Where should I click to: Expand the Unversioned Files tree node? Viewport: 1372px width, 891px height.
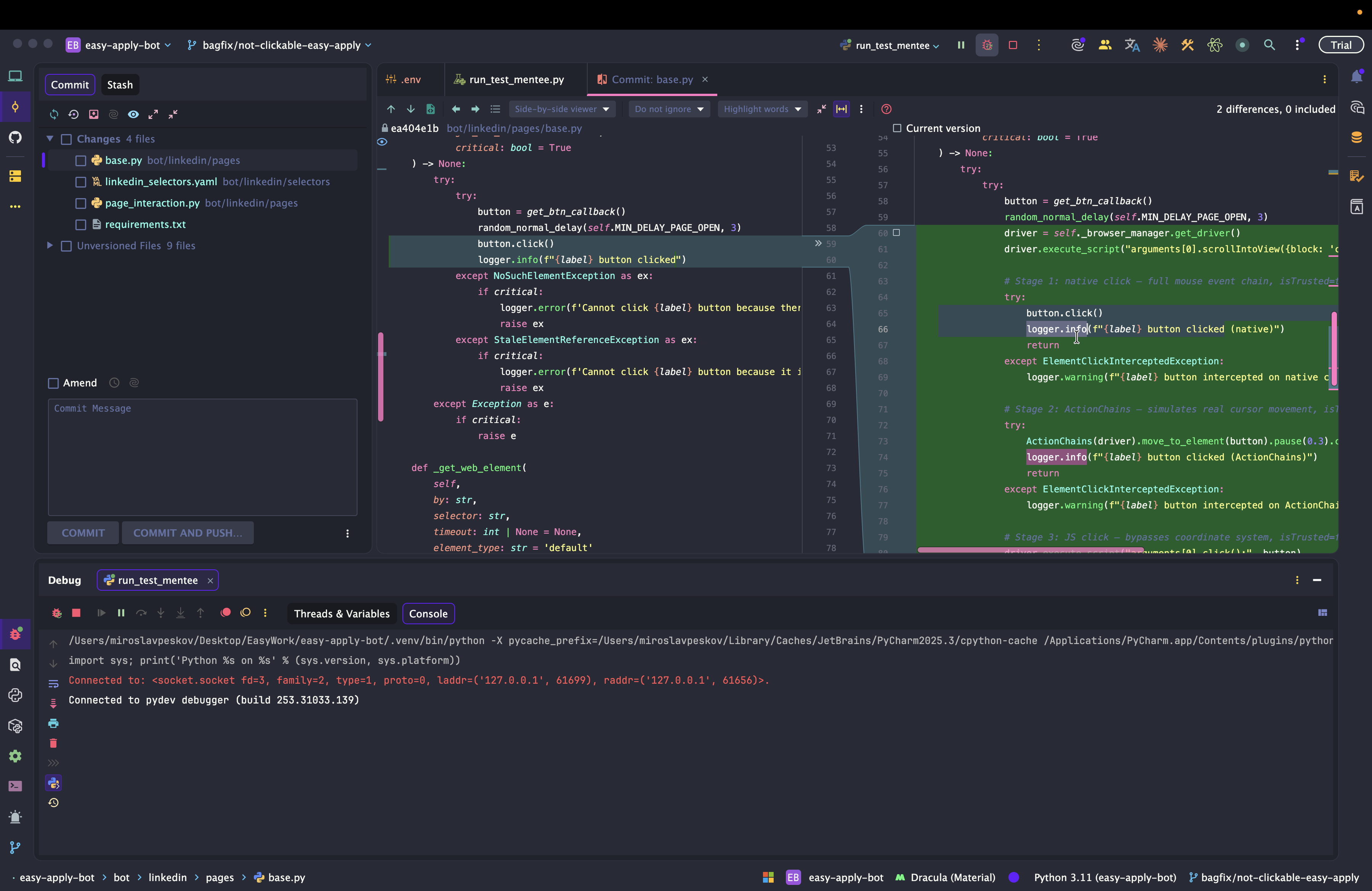pos(50,245)
